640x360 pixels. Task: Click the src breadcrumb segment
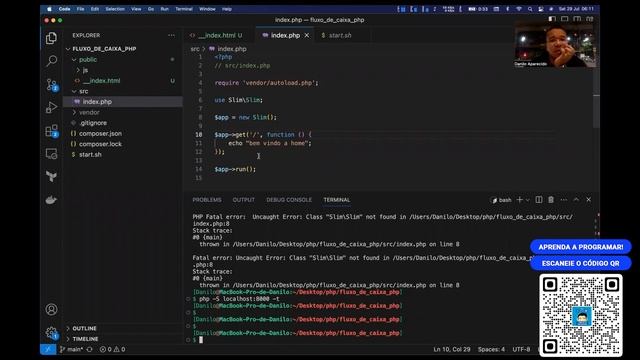click(195, 49)
